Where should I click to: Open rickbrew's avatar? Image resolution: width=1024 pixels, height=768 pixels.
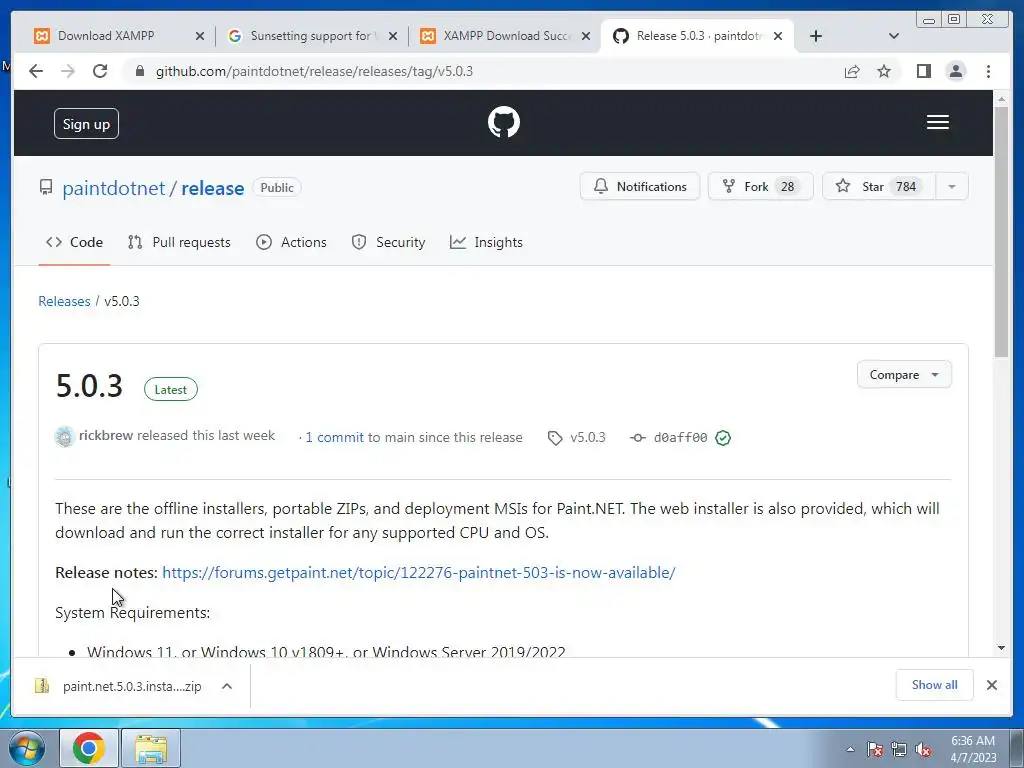tap(65, 436)
